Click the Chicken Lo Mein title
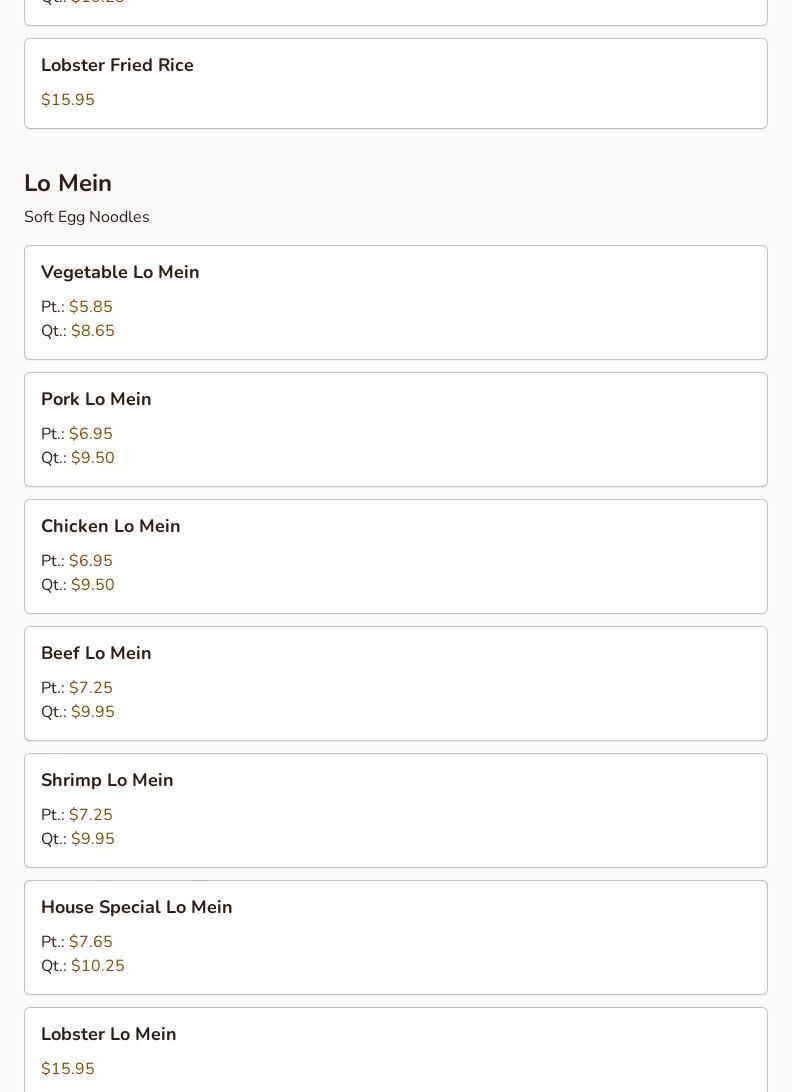Viewport: 792px width, 1092px height. (x=110, y=526)
